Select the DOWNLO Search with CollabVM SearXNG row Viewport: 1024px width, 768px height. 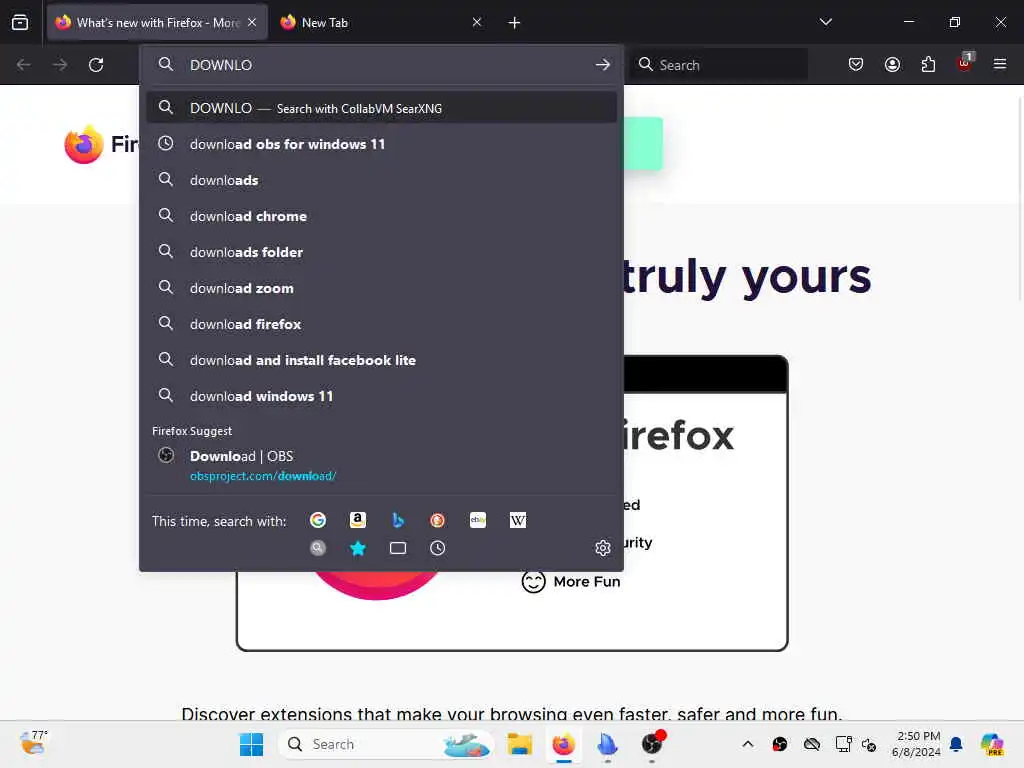click(381, 108)
